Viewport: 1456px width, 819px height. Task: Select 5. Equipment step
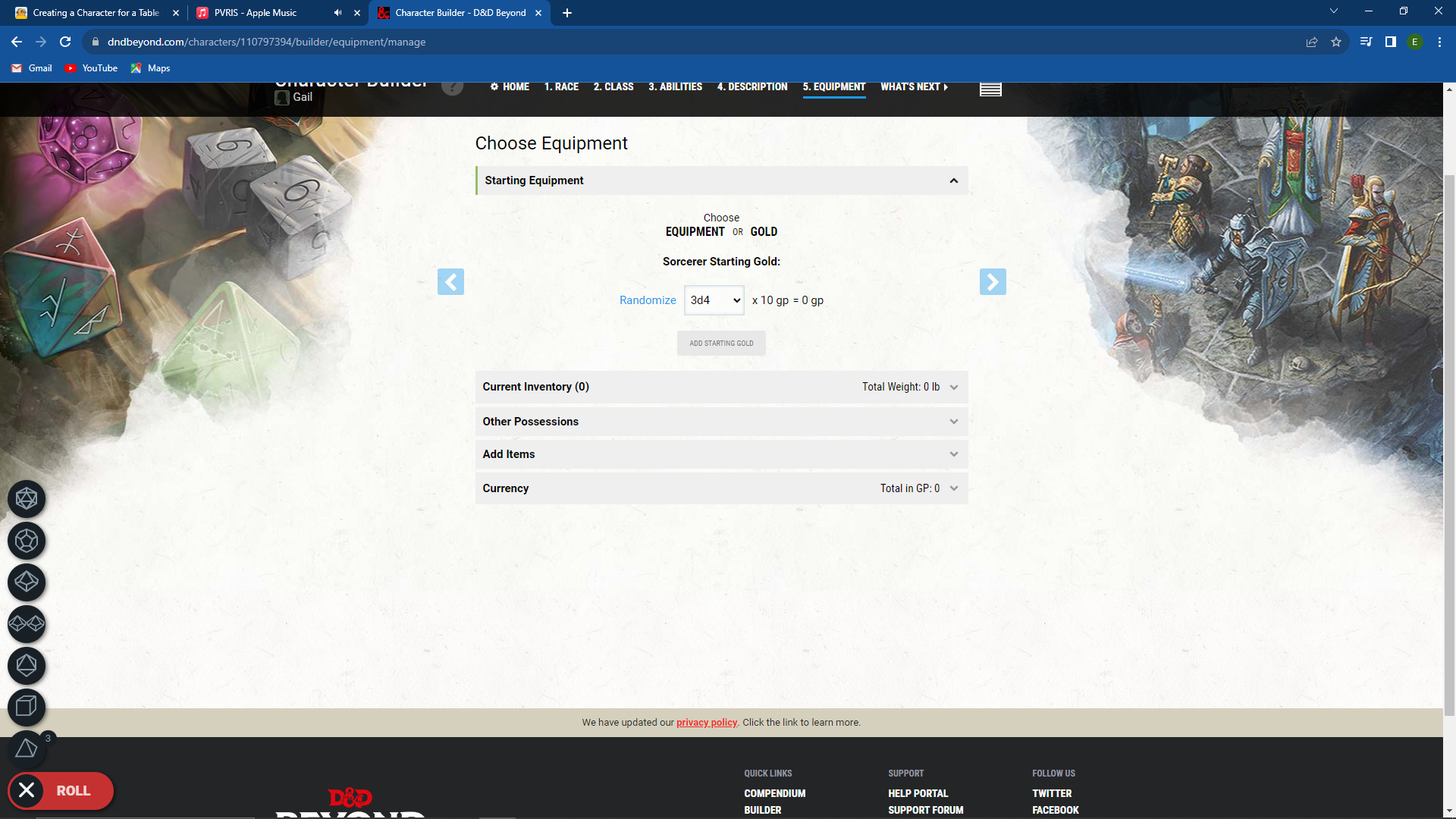point(834,87)
